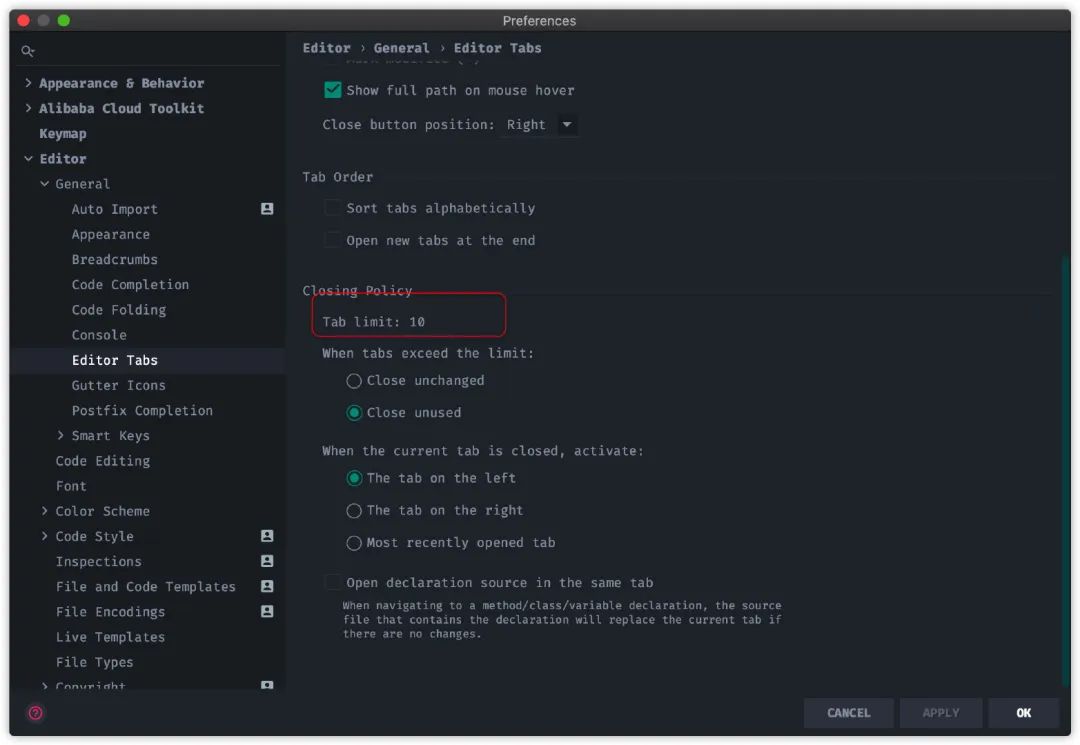The image size is (1080, 745).
Task: Click the profile icon beside Auto Import
Action: point(267,209)
